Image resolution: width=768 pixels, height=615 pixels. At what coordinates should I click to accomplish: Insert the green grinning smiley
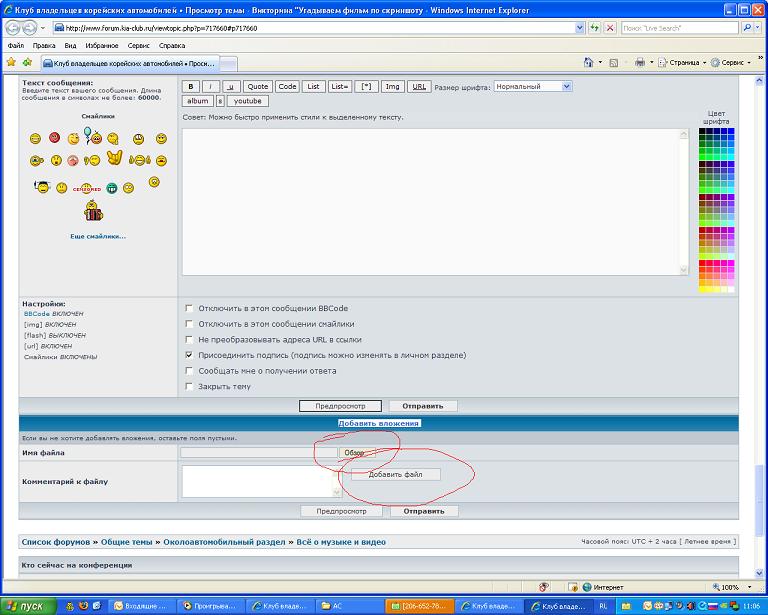(x=112, y=187)
